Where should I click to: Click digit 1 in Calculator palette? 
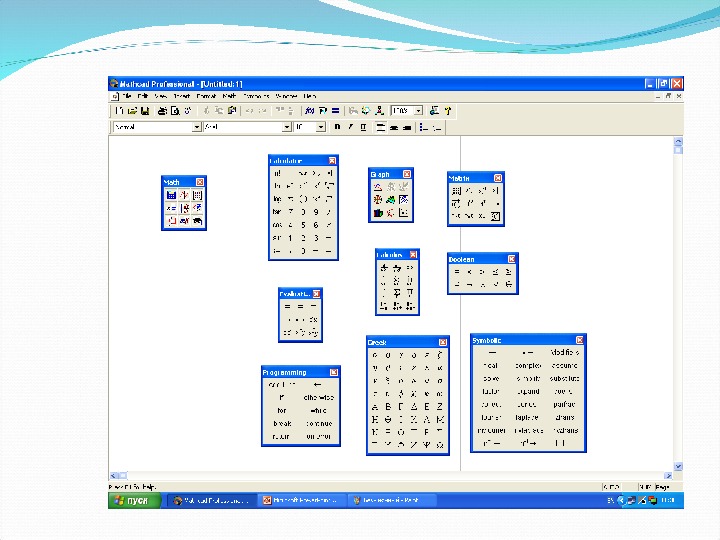(x=290, y=238)
